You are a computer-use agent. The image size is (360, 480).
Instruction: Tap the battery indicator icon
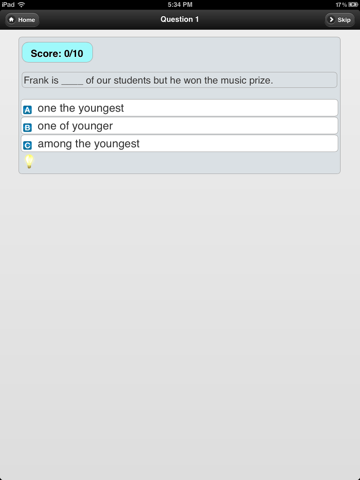(353, 5)
